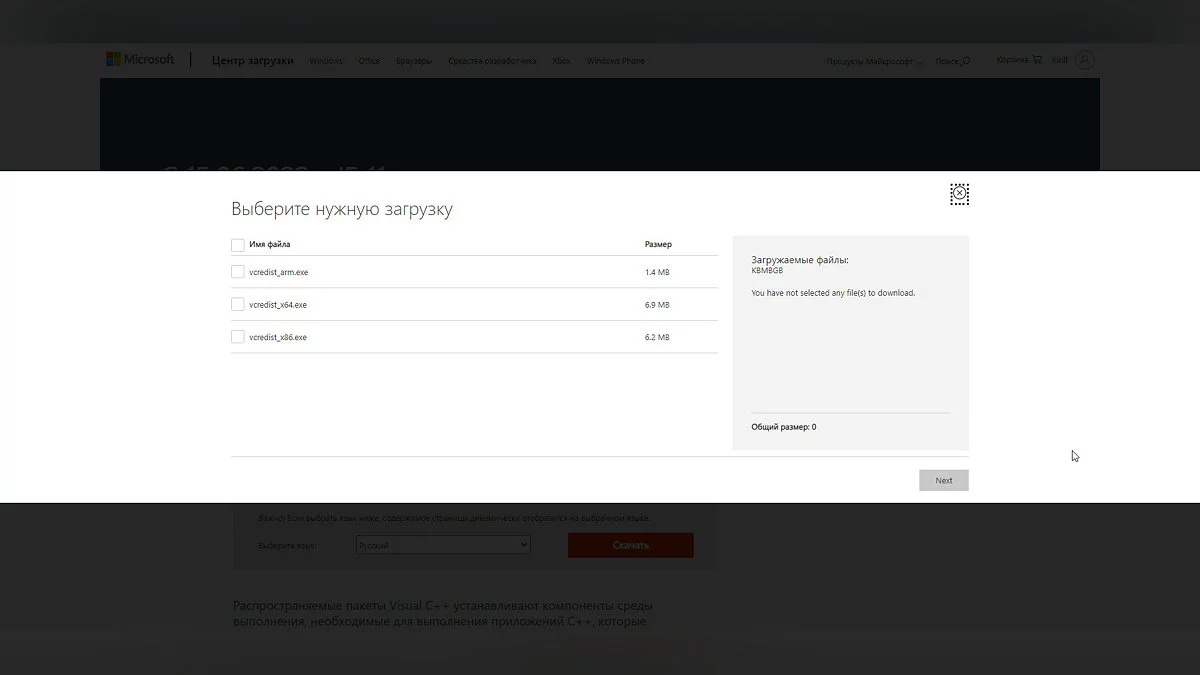Open the Windows menu in page header
Image resolution: width=1200 pixels, height=675 pixels.
coord(326,61)
